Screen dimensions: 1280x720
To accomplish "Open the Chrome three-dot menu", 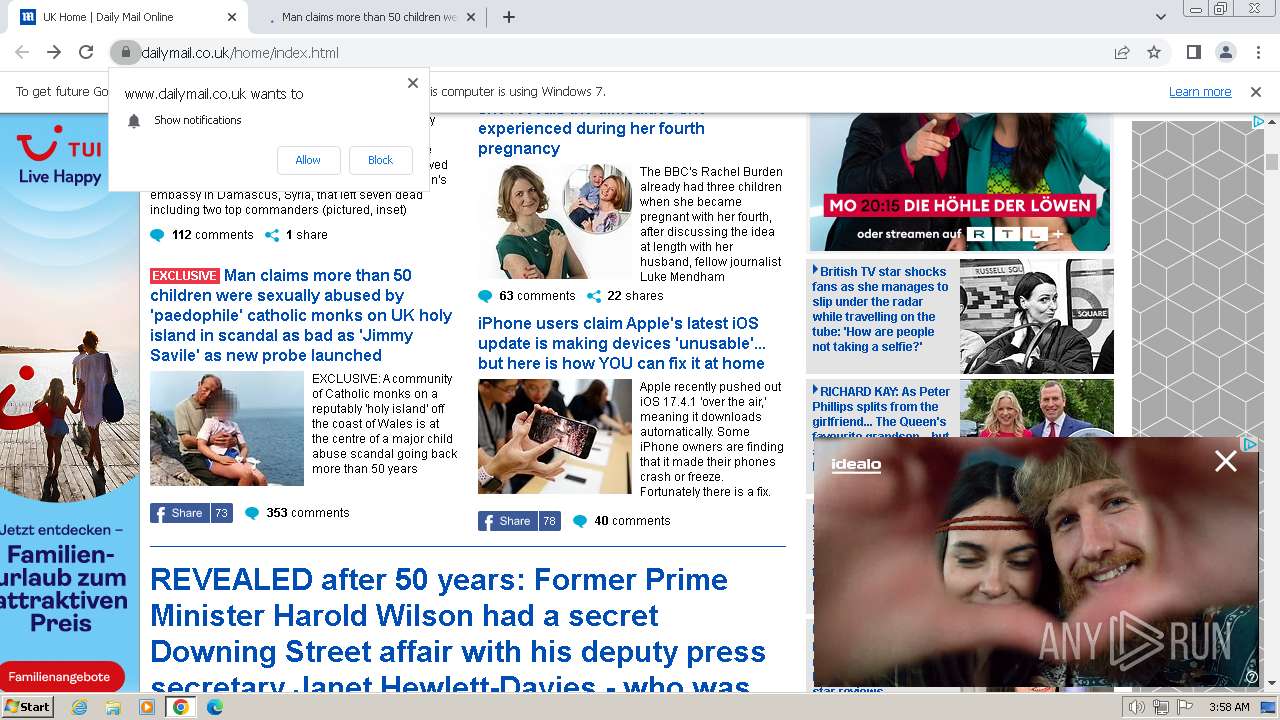I will tap(1257, 52).
